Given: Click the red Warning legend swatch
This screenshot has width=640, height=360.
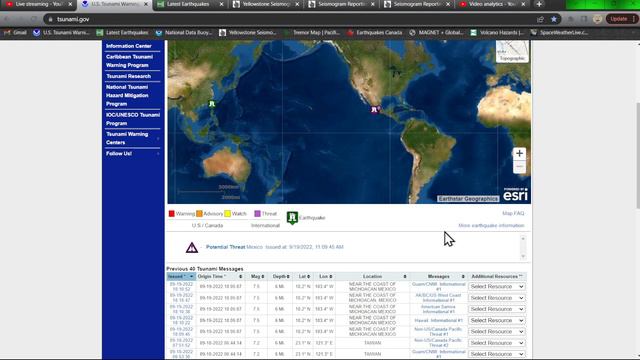Looking at the screenshot, I should tap(171, 213).
